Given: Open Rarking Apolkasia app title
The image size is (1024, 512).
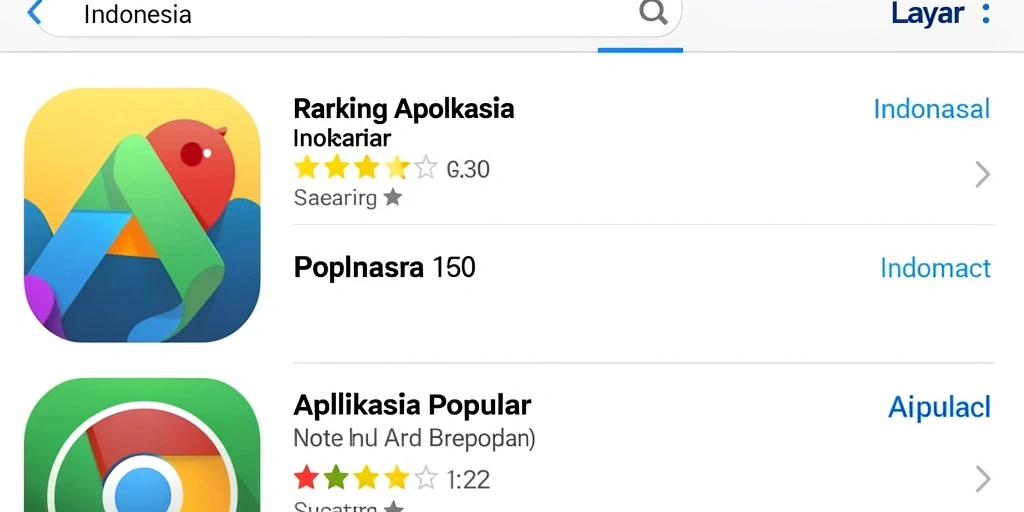Looking at the screenshot, I should tap(404, 109).
